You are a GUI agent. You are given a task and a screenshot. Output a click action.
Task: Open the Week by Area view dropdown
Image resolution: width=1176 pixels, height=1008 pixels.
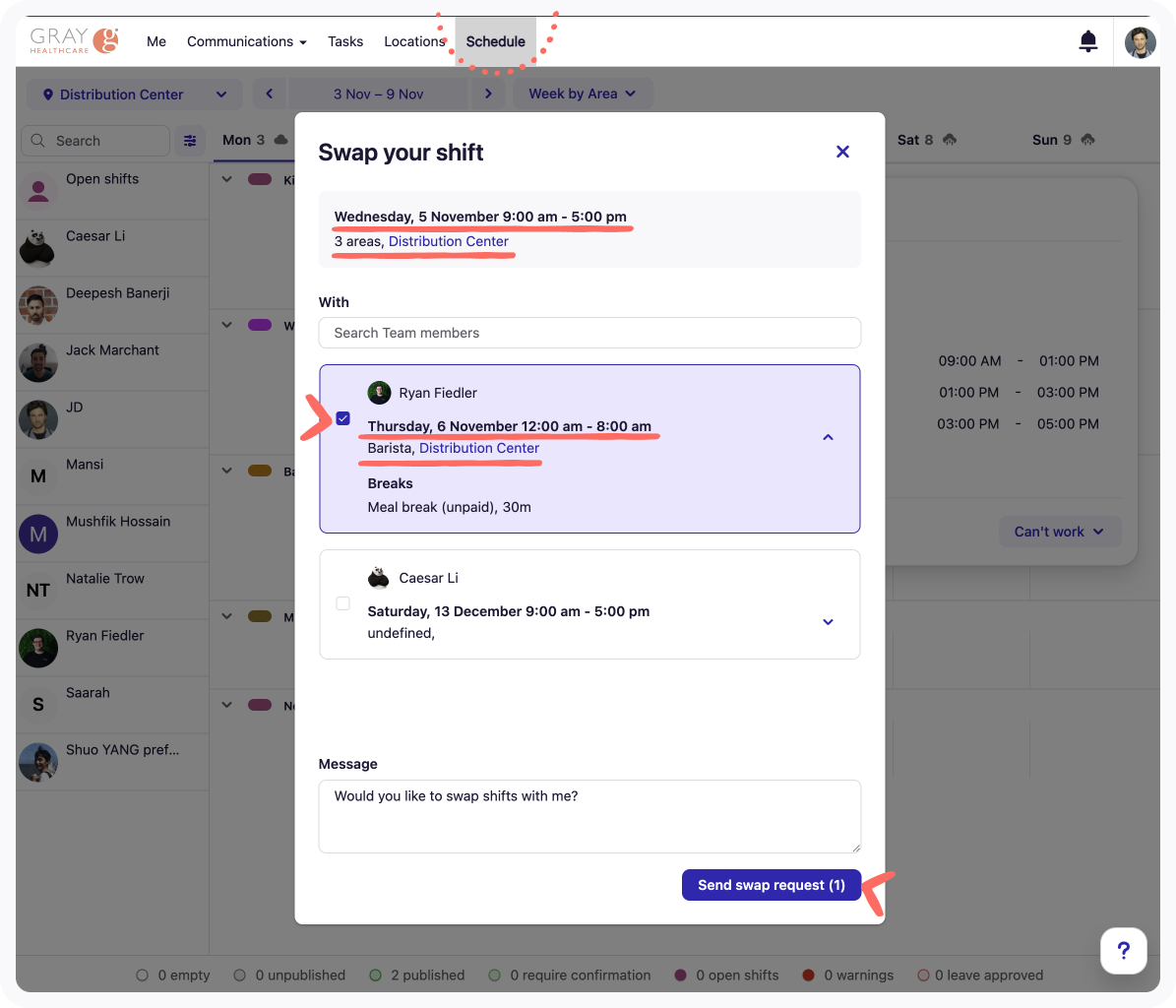tap(582, 94)
